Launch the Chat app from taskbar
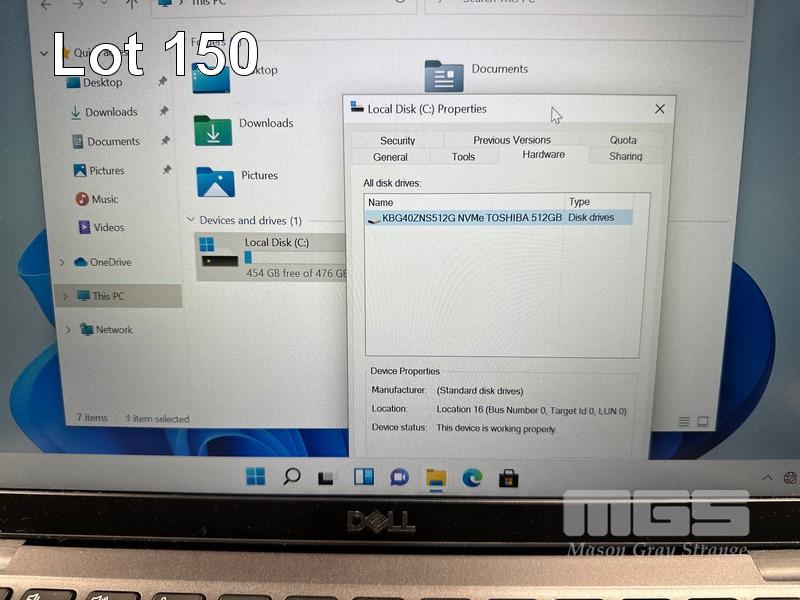Image resolution: width=800 pixels, height=600 pixels. click(x=399, y=478)
